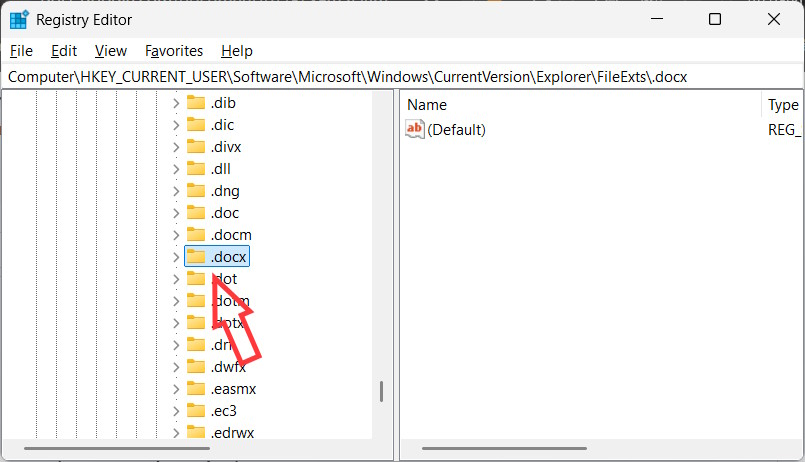Click the .dll folder icon
Image resolution: width=805 pixels, height=462 pixels.
[x=196, y=169]
